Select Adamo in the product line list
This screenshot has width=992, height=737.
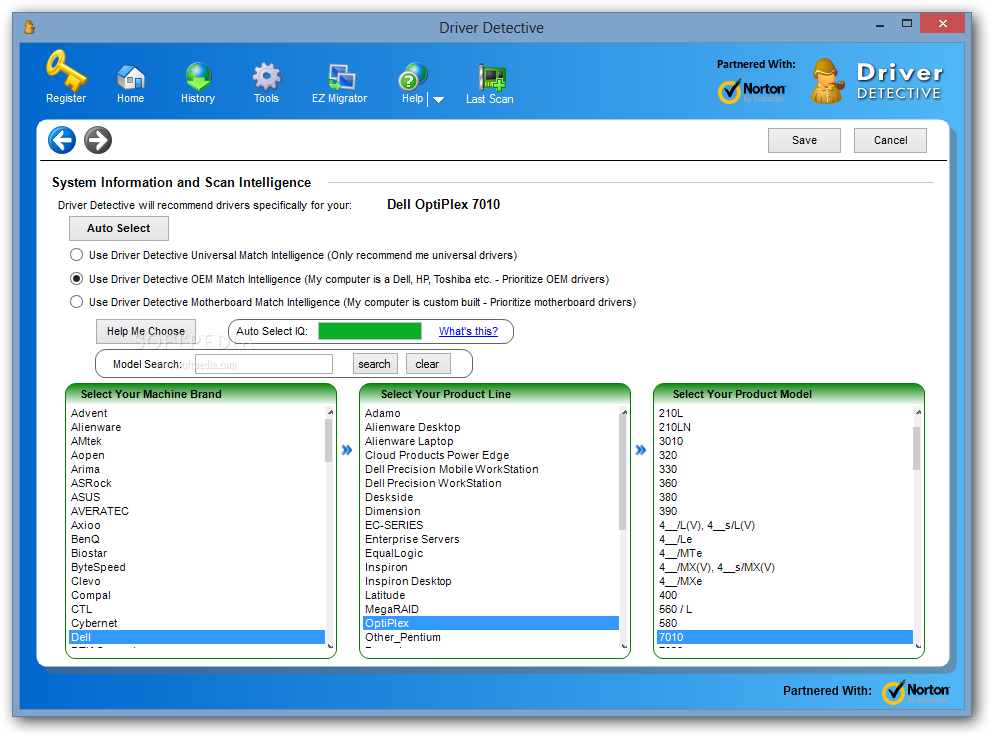pos(491,413)
